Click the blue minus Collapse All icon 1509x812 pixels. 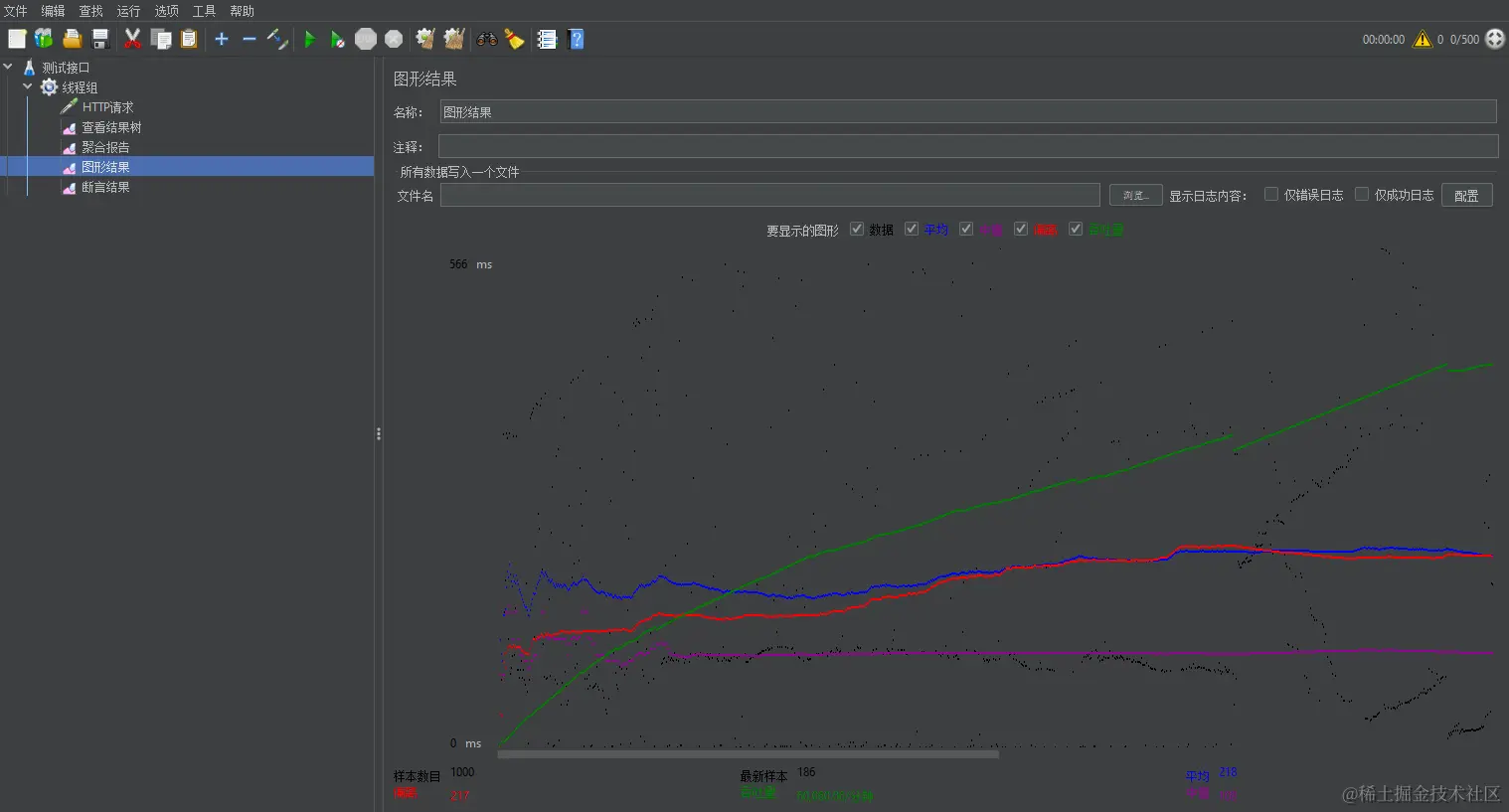[250, 39]
